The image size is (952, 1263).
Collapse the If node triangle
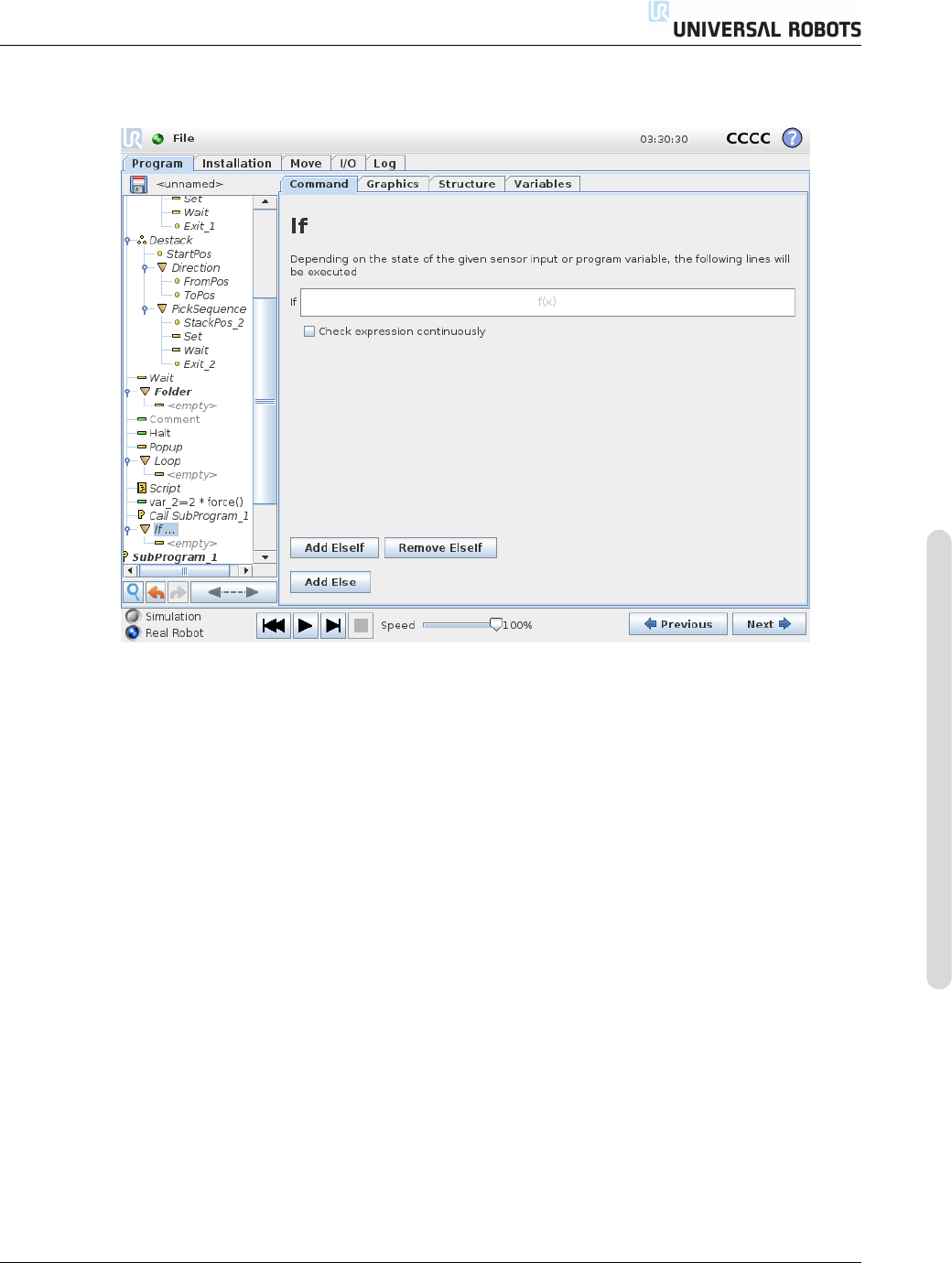(145, 529)
